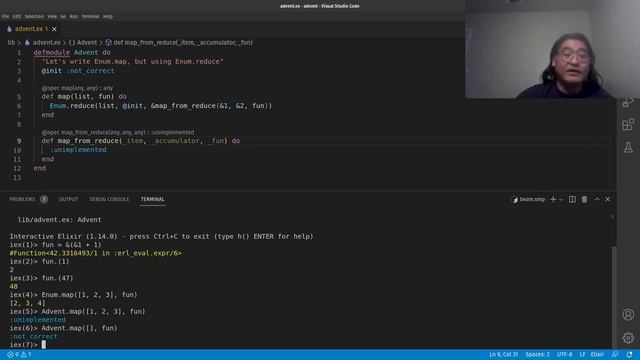Click the Problems count badge
This screenshot has width=640, height=360.
44,199
